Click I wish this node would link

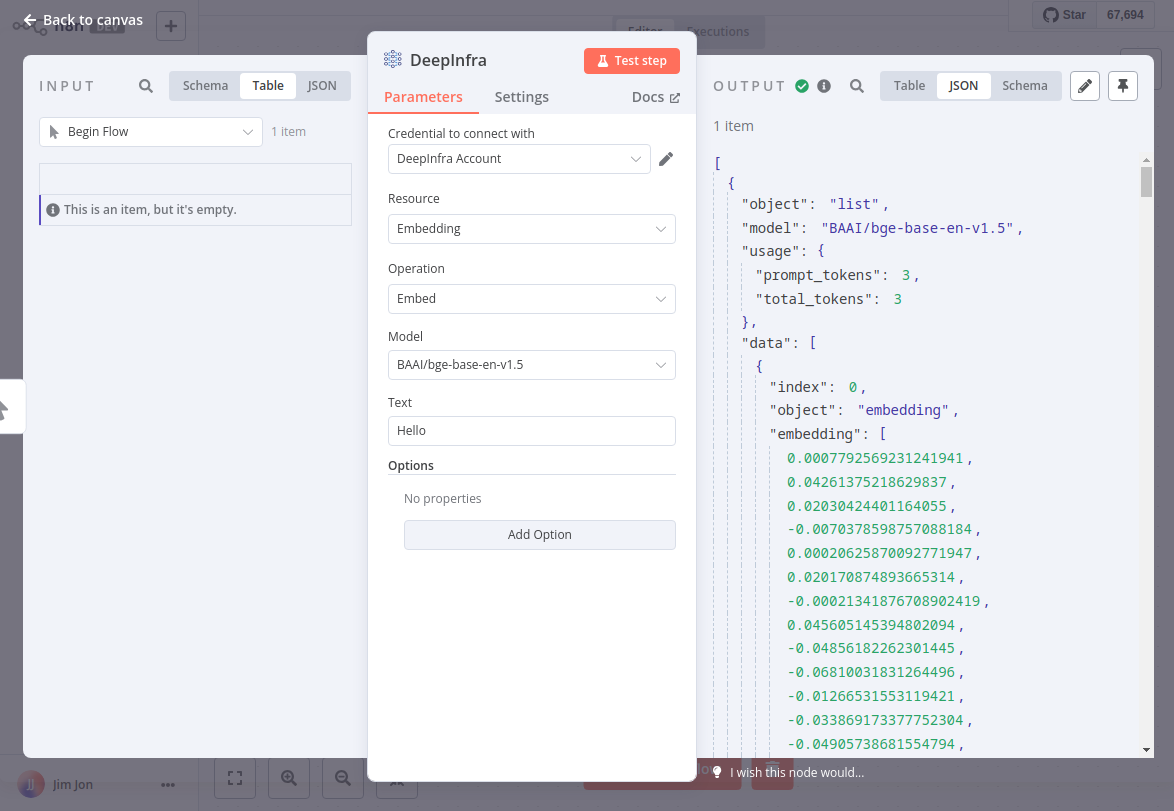[x=797, y=772]
